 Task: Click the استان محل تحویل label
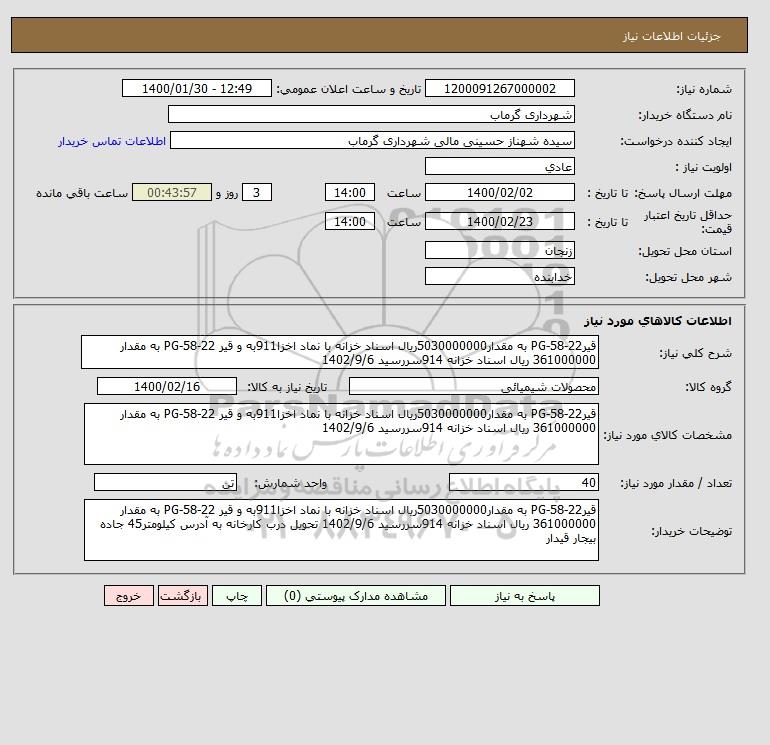(685, 251)
